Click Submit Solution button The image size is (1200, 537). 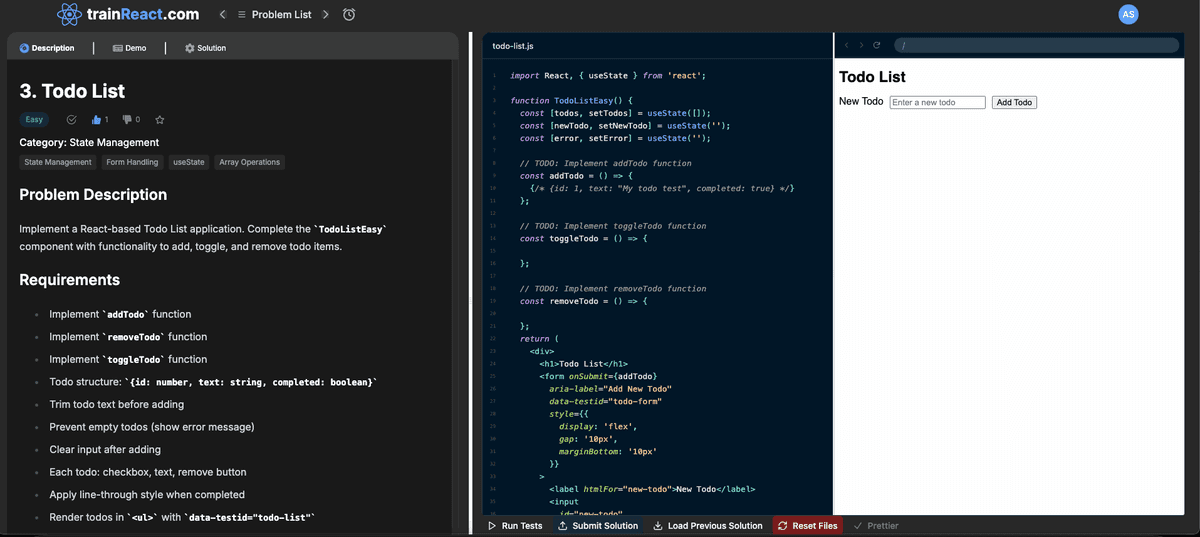pos(598,526)
